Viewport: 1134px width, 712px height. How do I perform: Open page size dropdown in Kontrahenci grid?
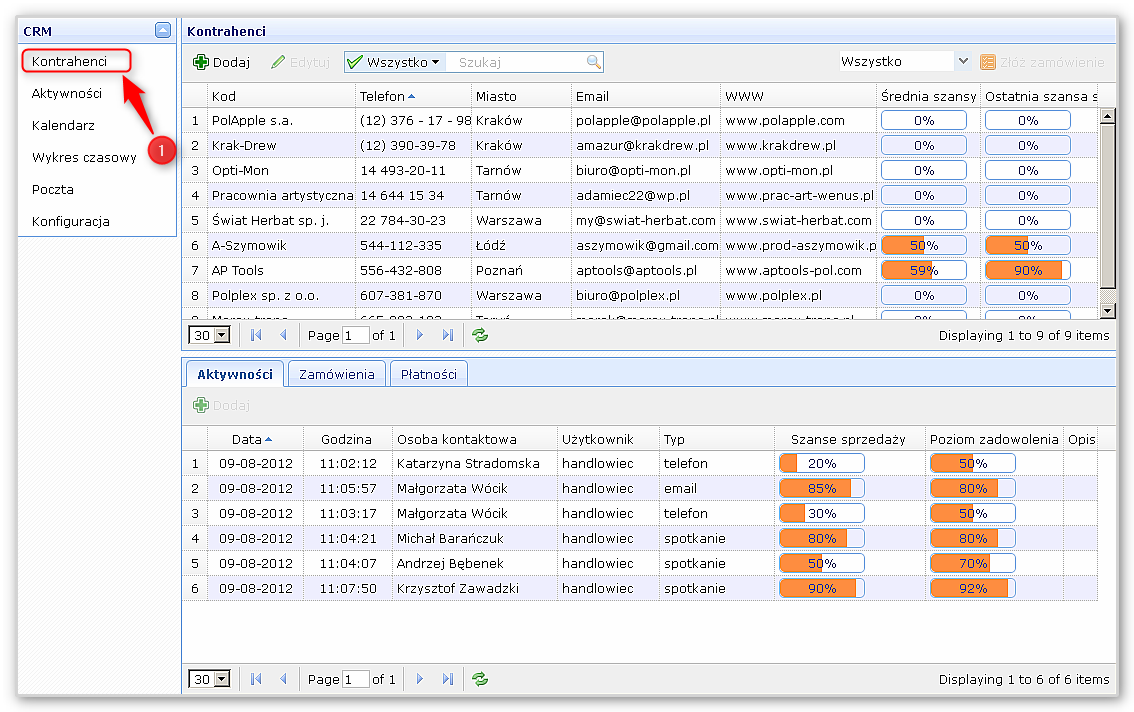point(221,336)
